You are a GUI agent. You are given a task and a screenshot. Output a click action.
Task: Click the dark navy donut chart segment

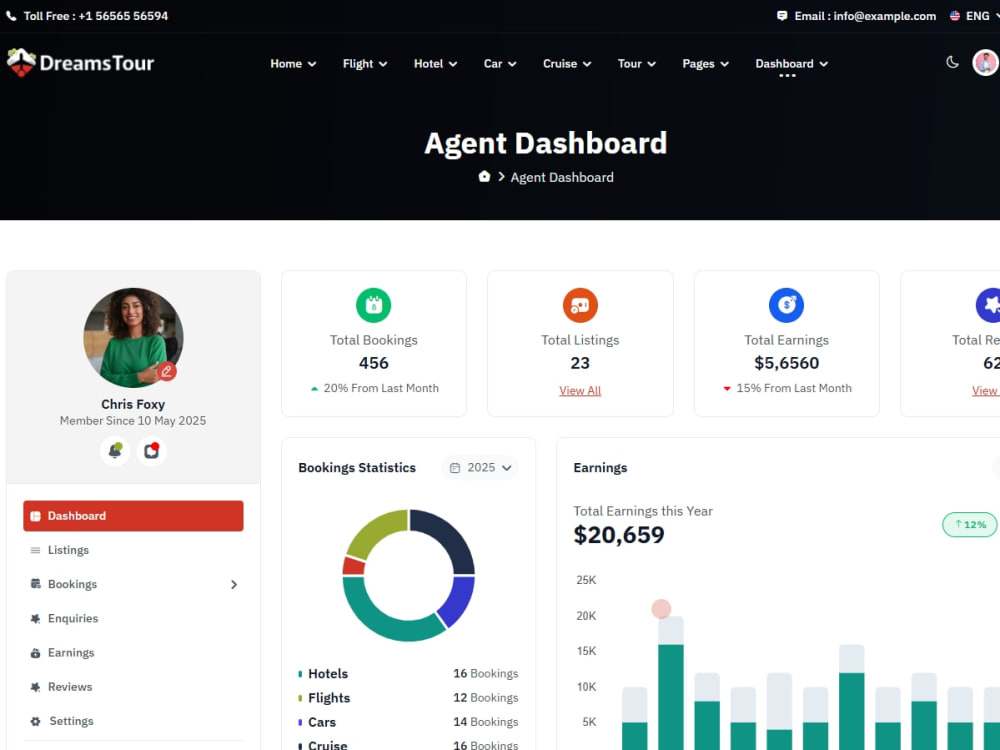coord(448,536)
